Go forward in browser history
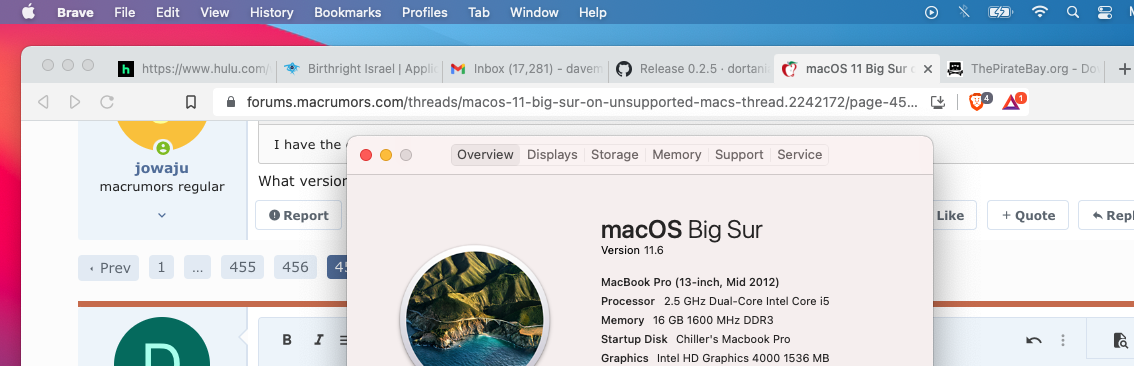1134x366 pixels. [74, 102]
